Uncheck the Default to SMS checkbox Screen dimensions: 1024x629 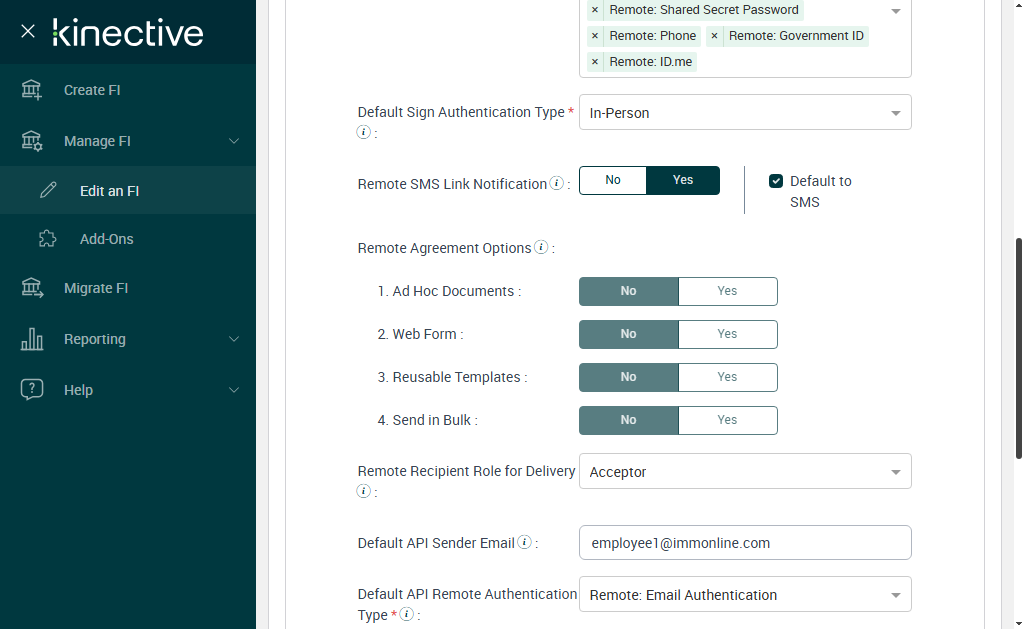[x=775, y=181]
